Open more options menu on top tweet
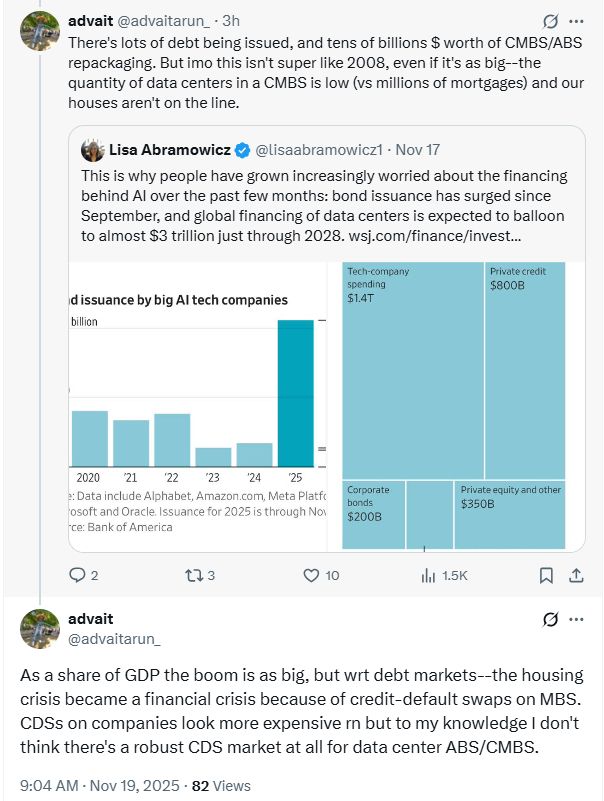This screenshot has height=801, width=604. click(576, 21)
